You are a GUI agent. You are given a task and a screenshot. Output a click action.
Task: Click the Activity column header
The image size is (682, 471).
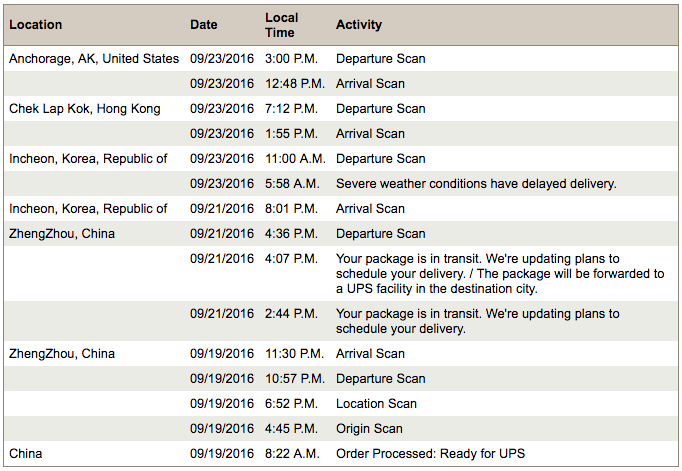pos(359,25)
